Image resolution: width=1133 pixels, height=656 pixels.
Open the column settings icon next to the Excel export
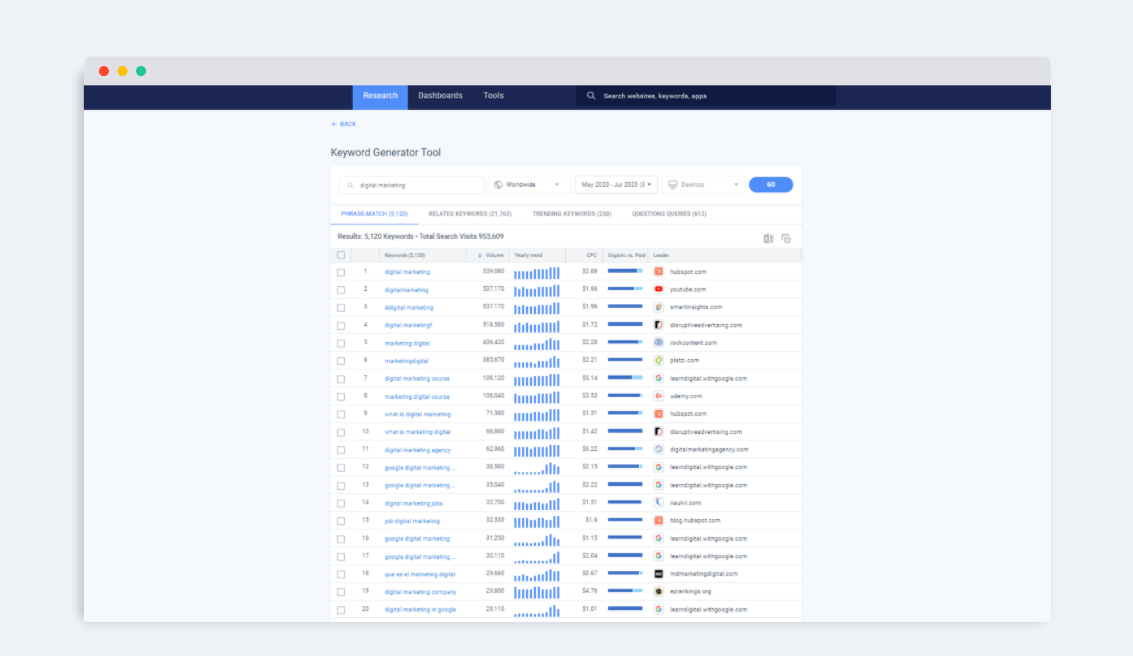click(x=786, y=238)
